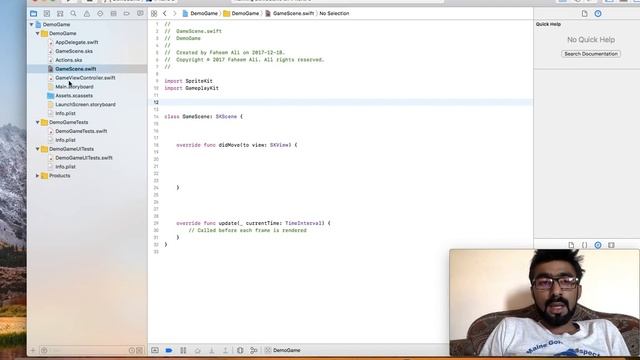
Task: Open the Source Control navigator
Action: pyautogui.click(x=47, y=13)
